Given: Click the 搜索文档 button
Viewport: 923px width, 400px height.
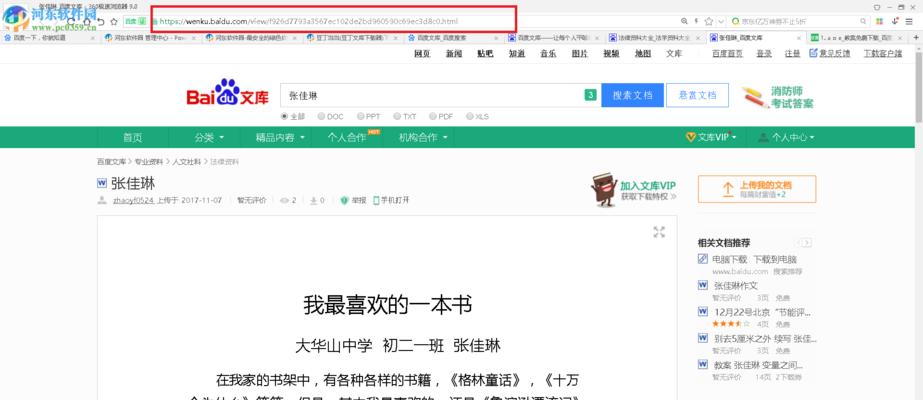Looking at the screenshot, I should 632,95.
